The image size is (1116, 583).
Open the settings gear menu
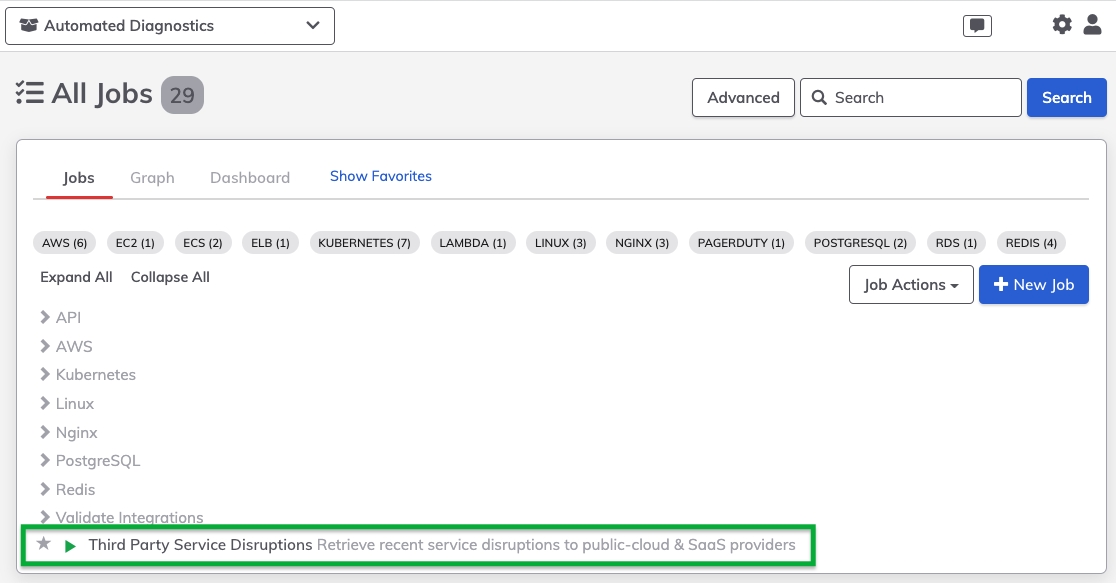[1061, 24]
